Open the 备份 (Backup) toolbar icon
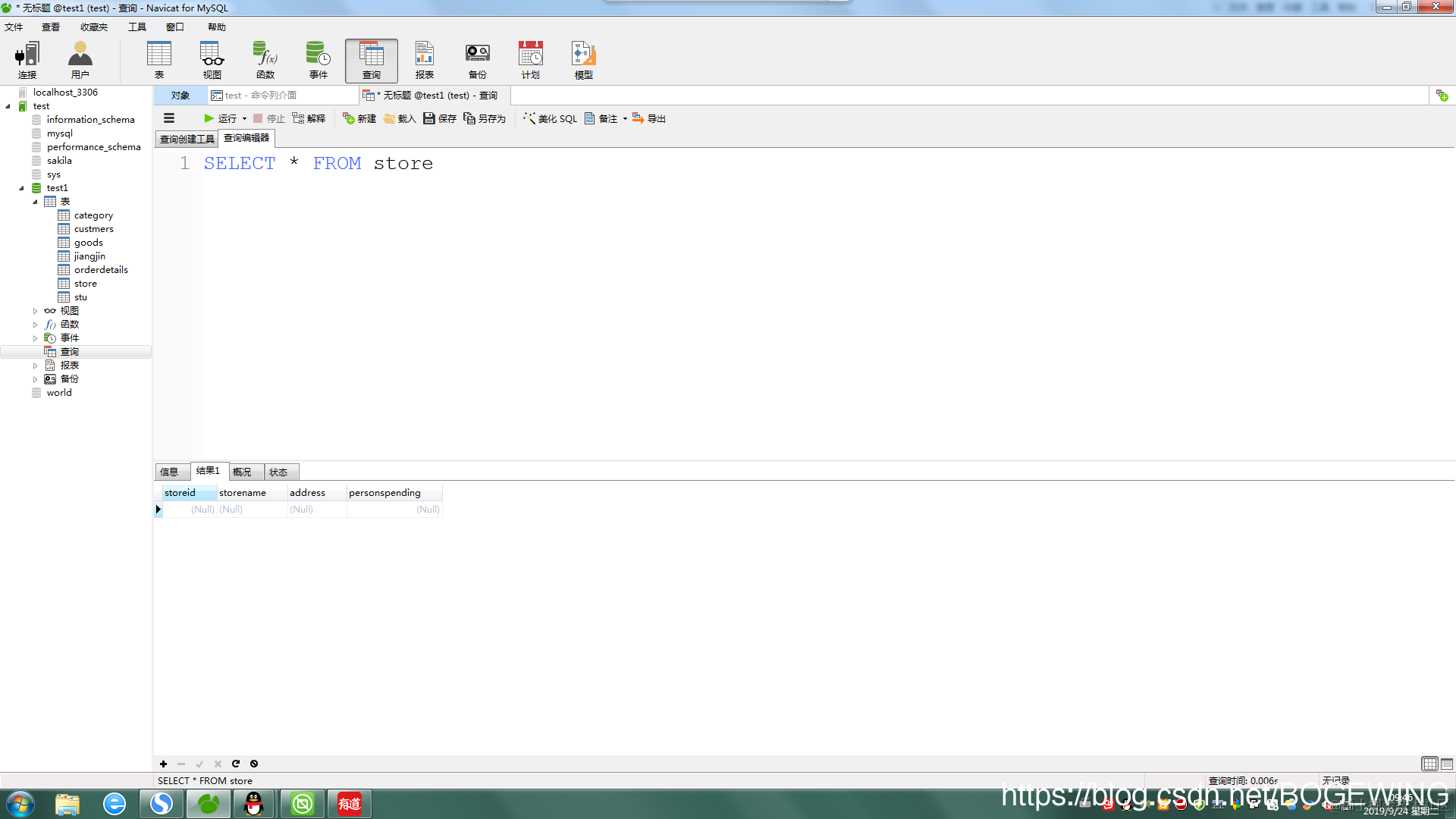Viewport: 1456px width, 819px height. [x=477, y=60]
